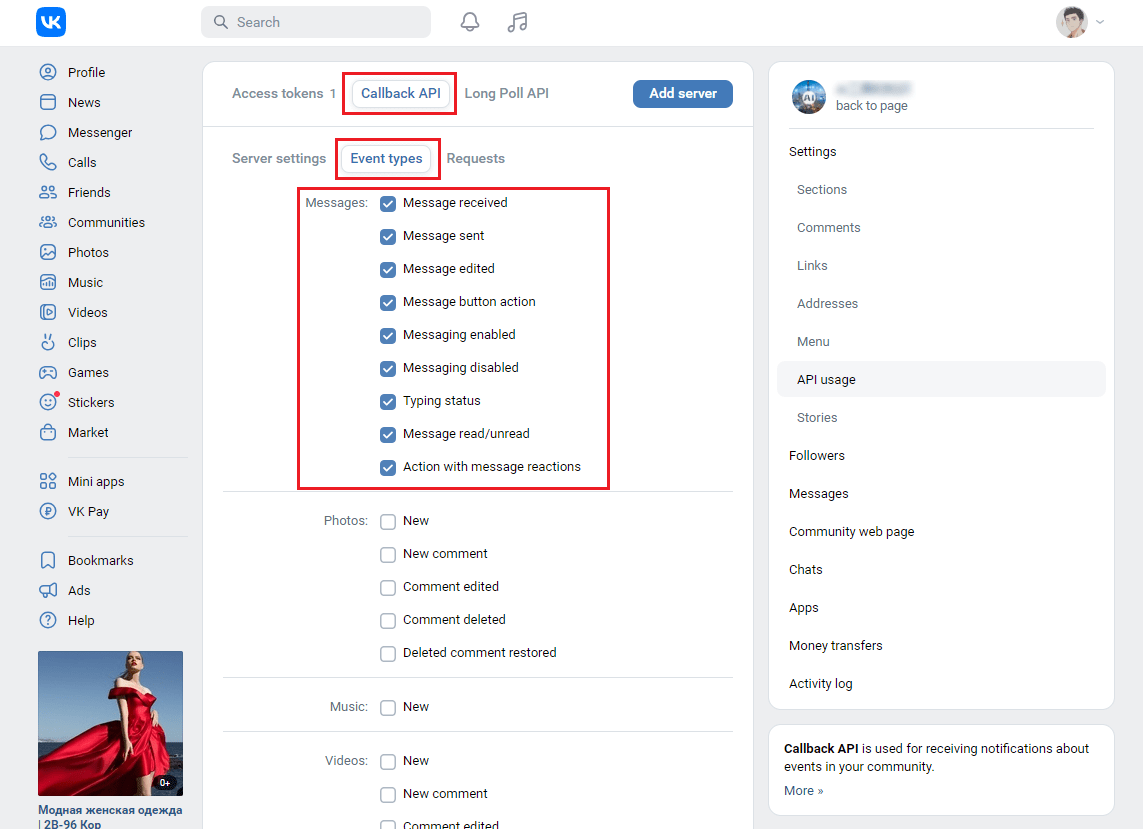Click the Clips sidebar icon
This screenshot has width=1143, height=829.
pyautogui.click(x=48, y=342)
